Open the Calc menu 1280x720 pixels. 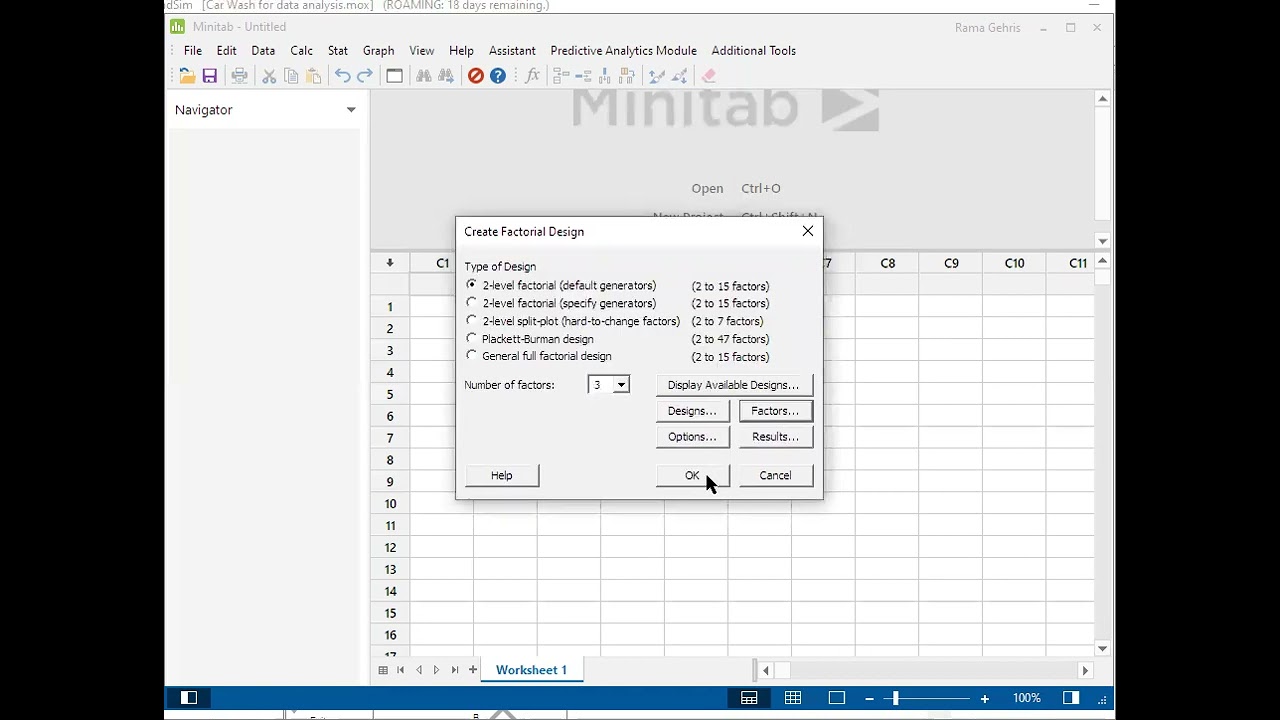302,50
